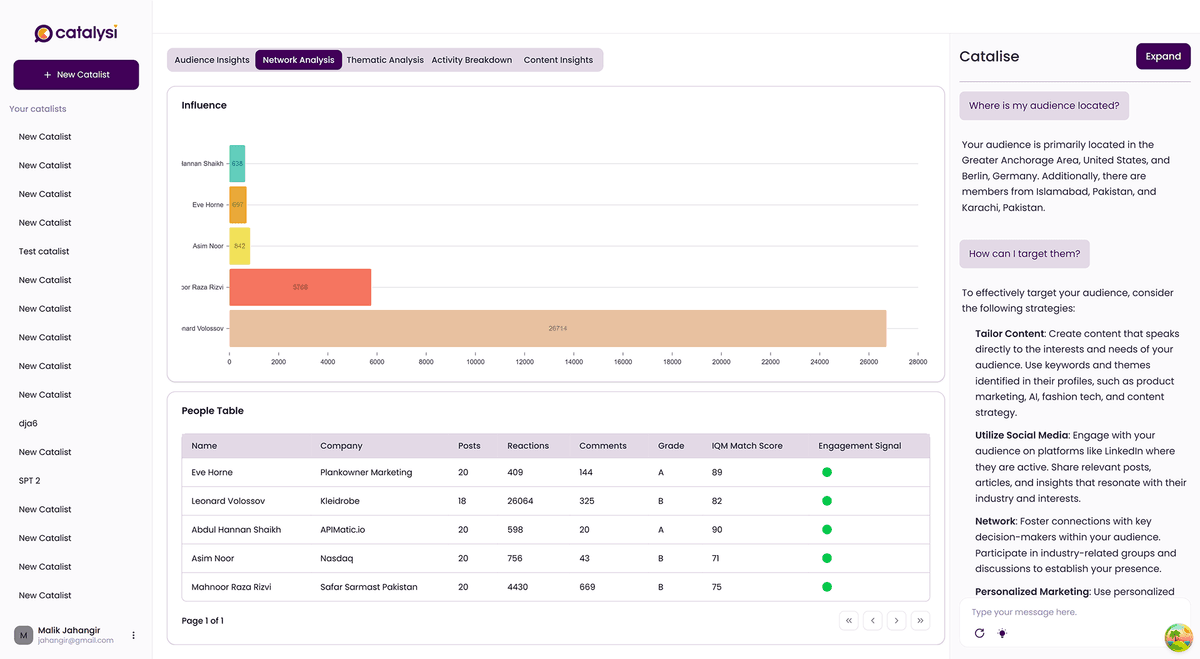
Task: Select the Activity Breakdown tab
Action: pos(472,60)
